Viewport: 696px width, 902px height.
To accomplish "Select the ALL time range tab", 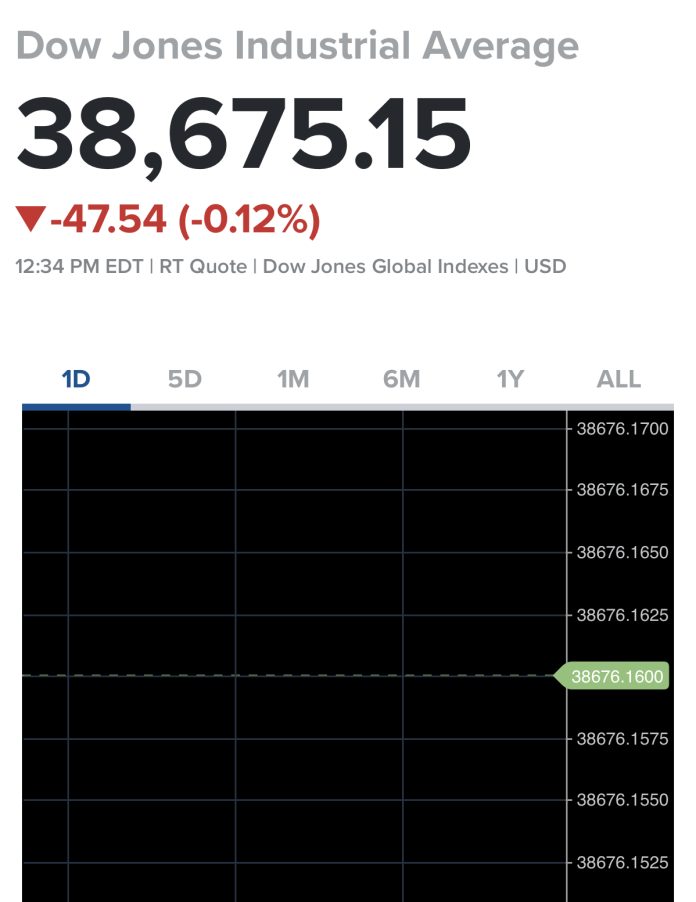I will point(618,380).
